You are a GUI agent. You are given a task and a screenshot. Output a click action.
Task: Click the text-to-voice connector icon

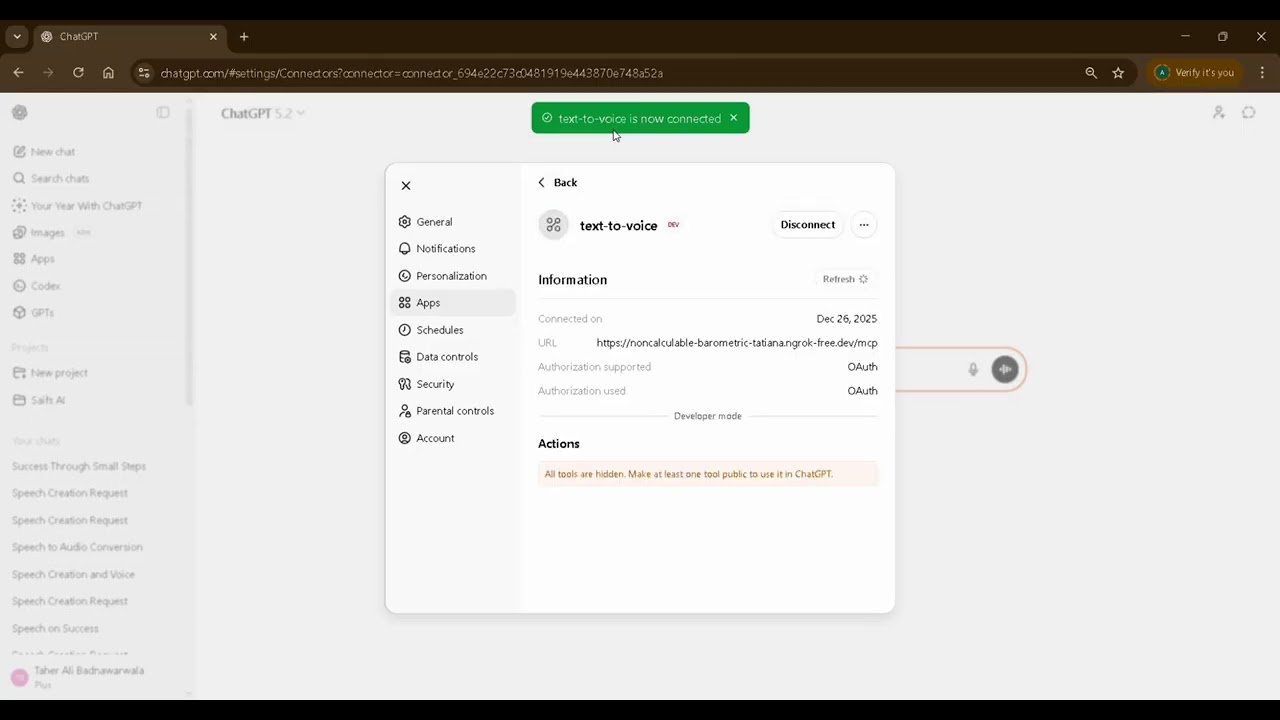click(553, 225)
